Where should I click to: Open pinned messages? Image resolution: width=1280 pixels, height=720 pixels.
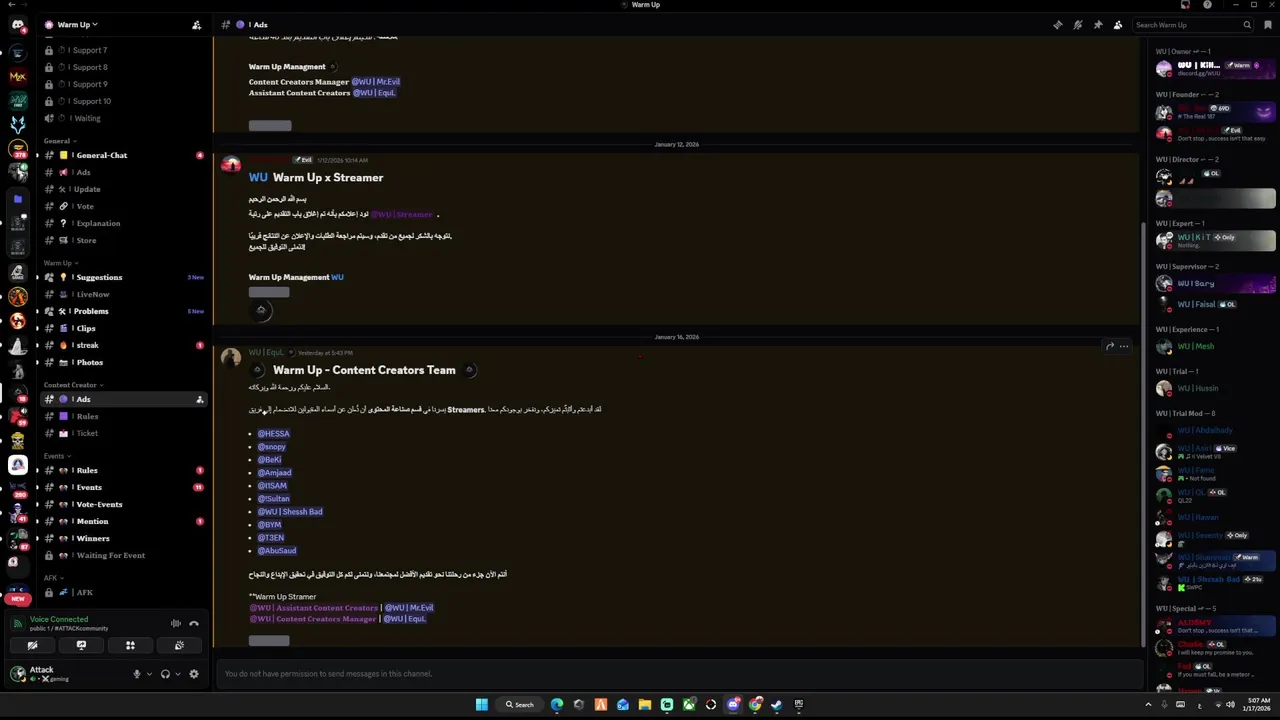(1098, 25)
